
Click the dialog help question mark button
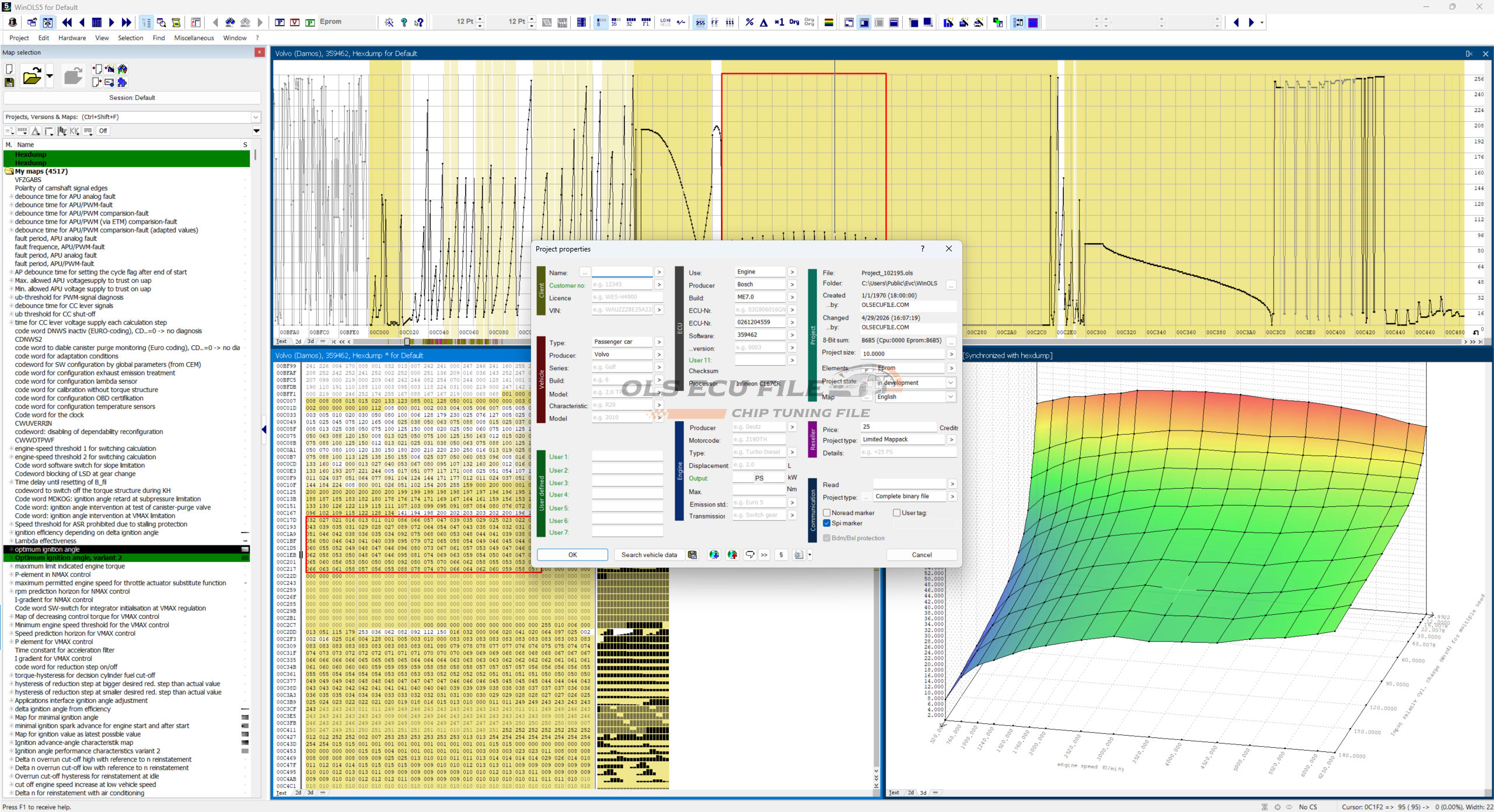point(923,249)
